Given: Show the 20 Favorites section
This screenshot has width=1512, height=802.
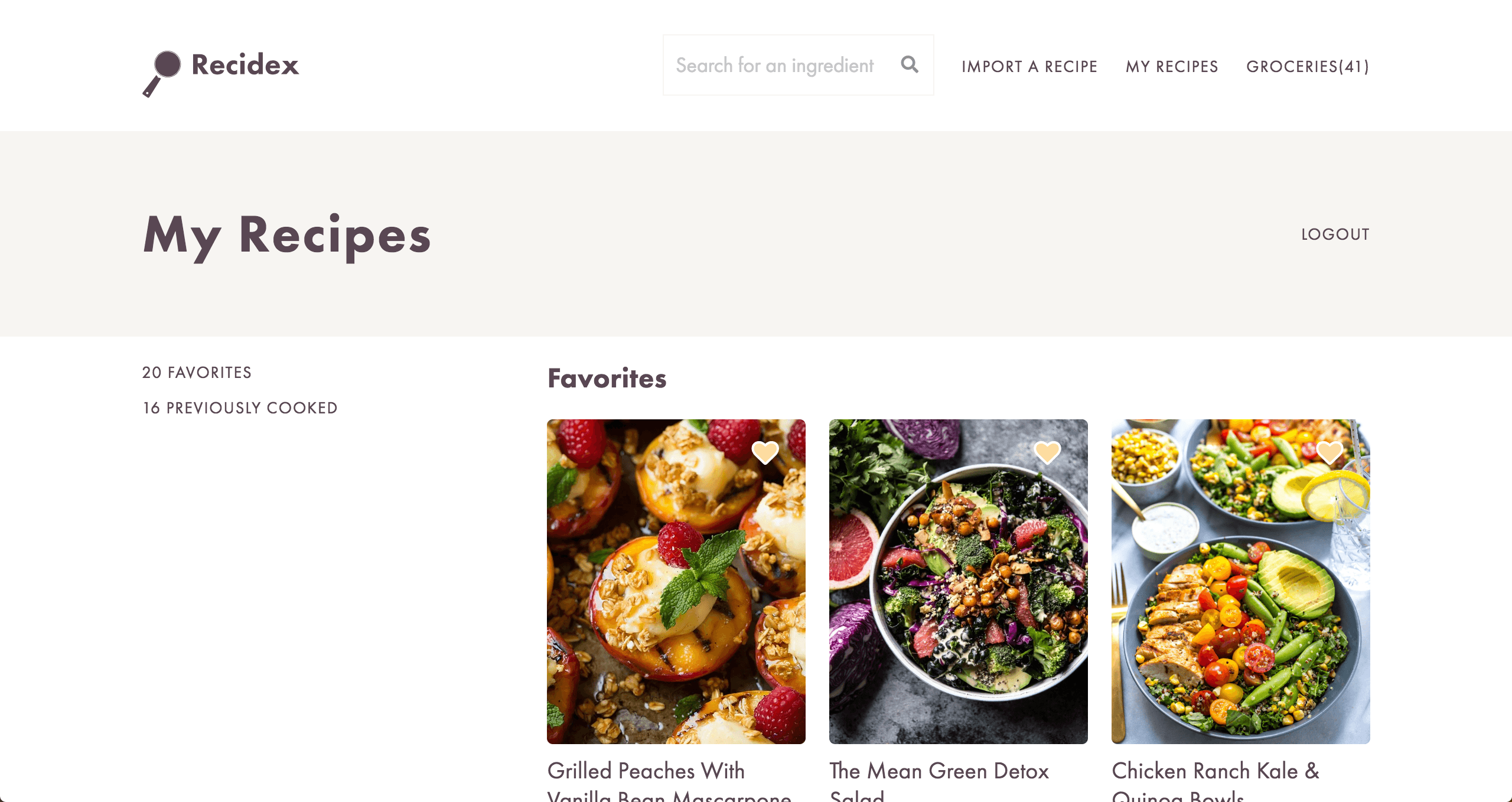Looking at the screenshot, I should point(197,373).
